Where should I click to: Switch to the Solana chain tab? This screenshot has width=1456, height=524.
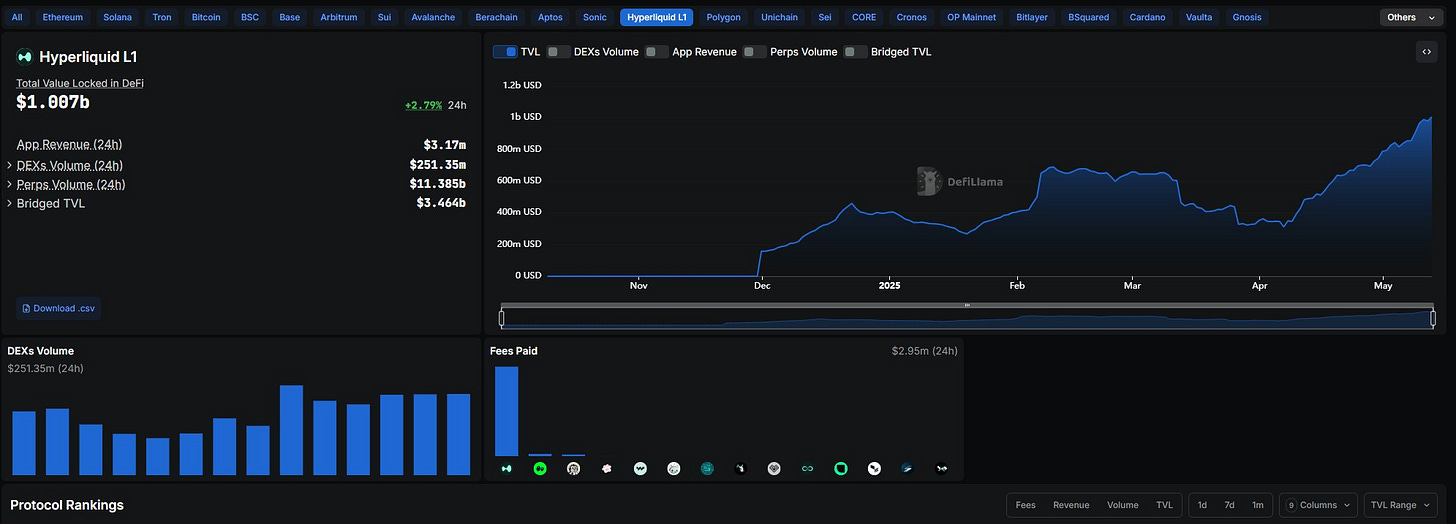coord(118,17)
